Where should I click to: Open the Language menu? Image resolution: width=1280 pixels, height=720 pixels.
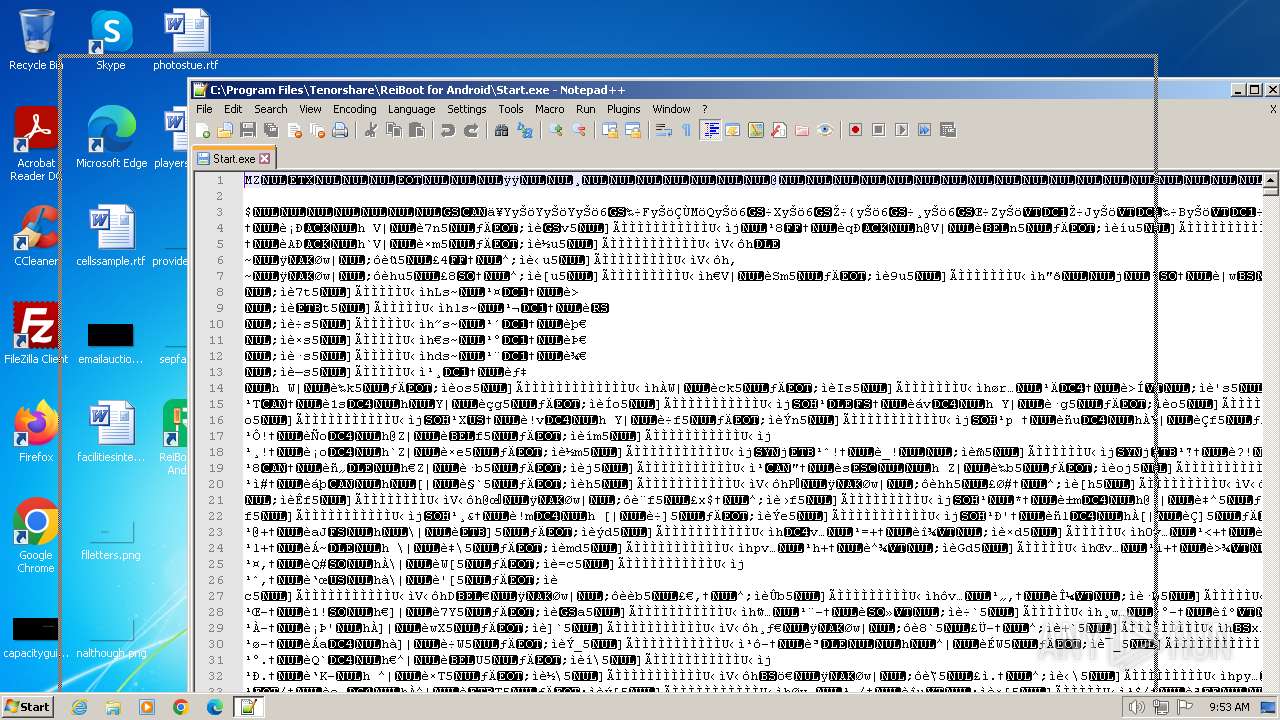point(411,109)
